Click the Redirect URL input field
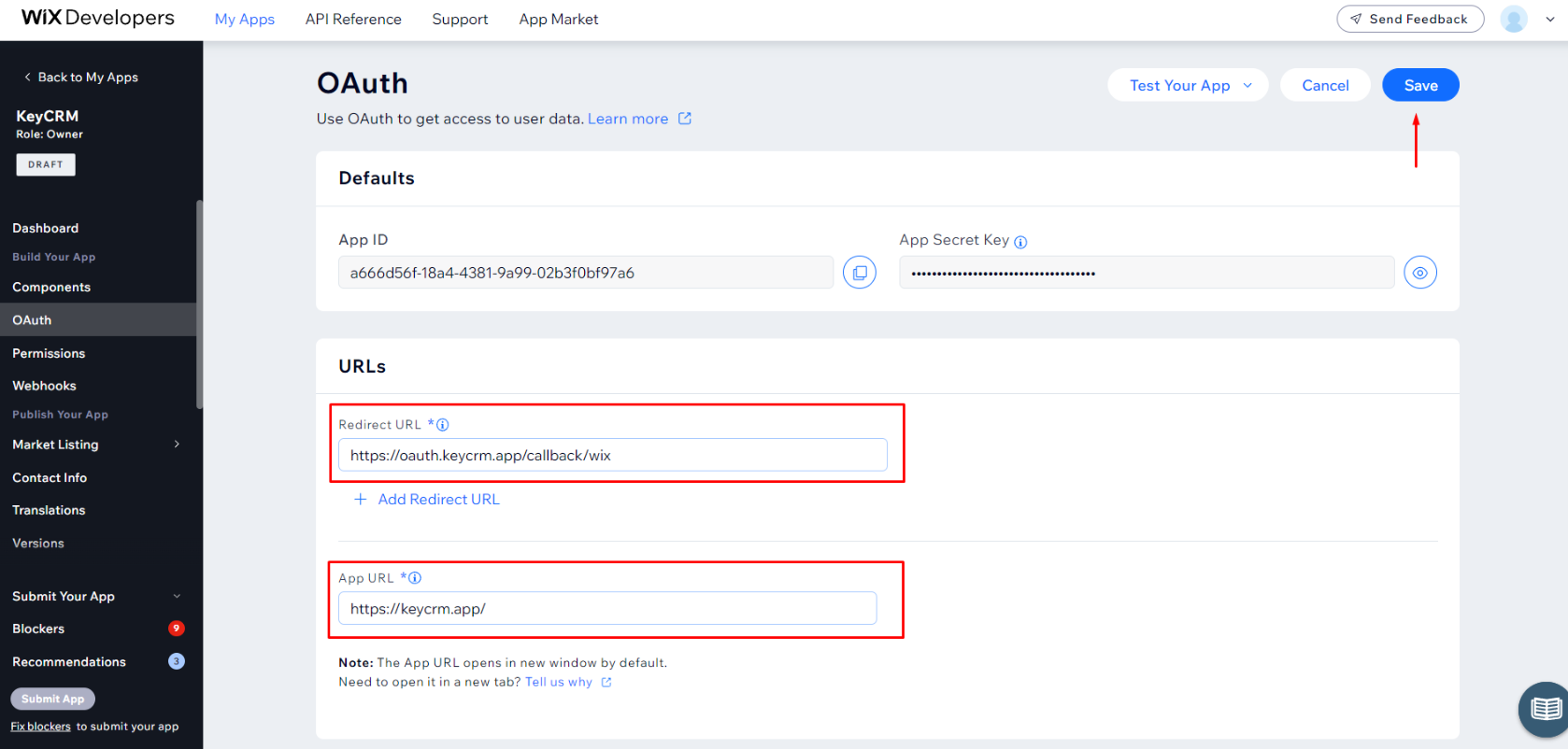This screenshot has height=749, width=1568. pyautogui.click(x=613, y=455)
